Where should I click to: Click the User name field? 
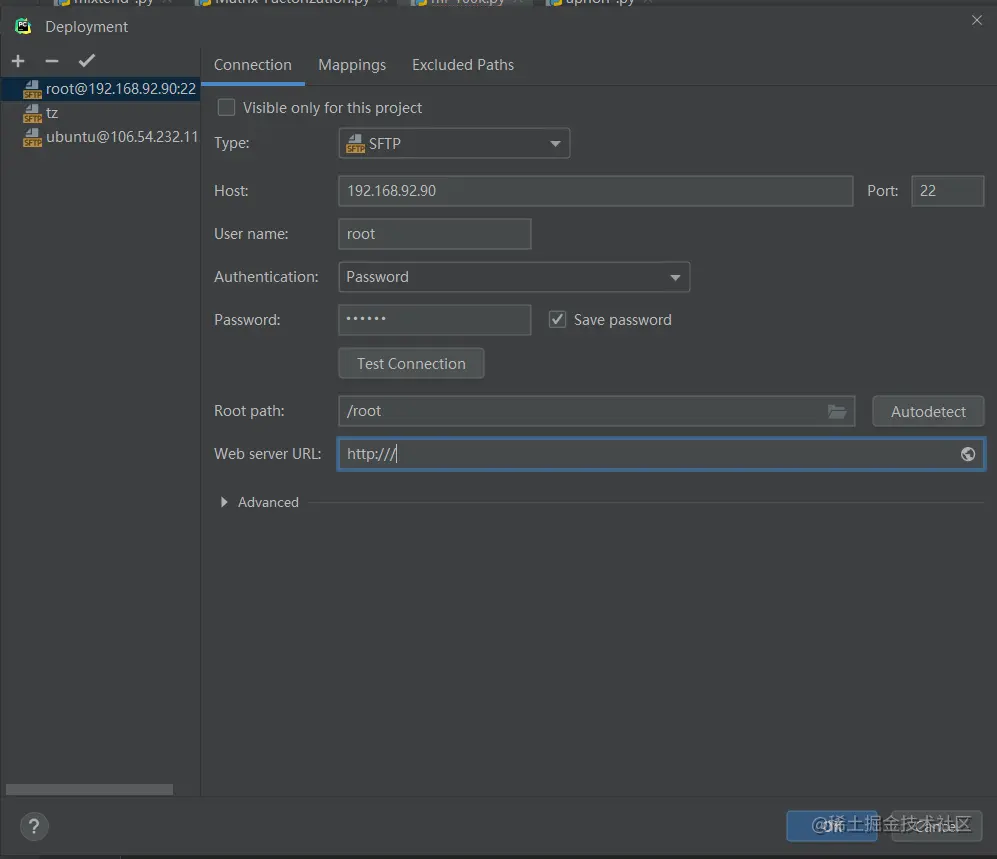(x=434, y=234)
